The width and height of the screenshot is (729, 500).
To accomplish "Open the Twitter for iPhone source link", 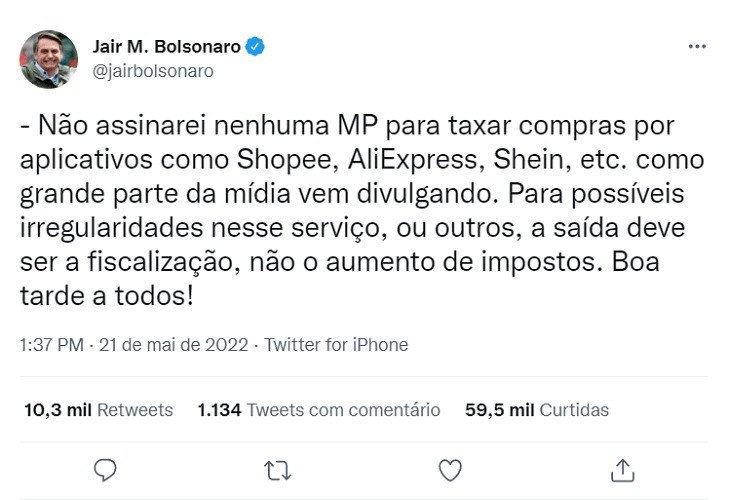I will 336,344.
